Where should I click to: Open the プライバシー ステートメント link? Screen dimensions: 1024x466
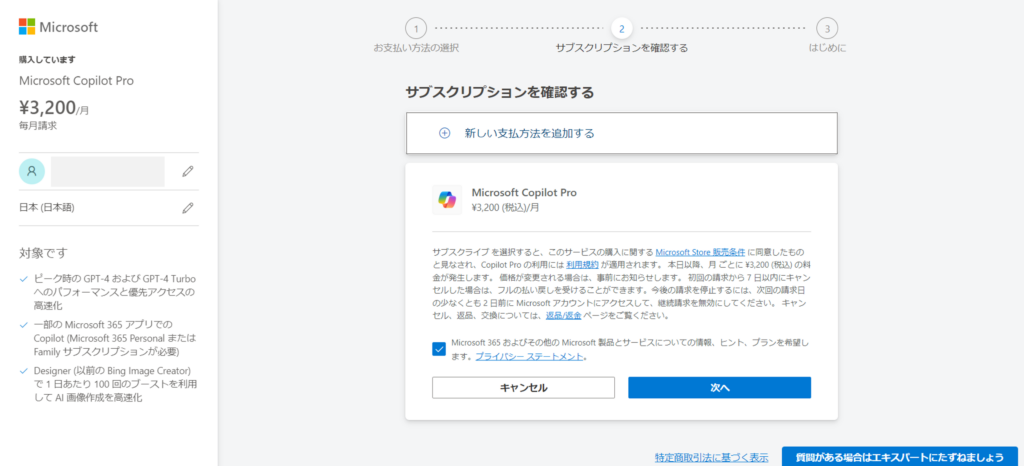pyautogui.click(x=529, y=356)
